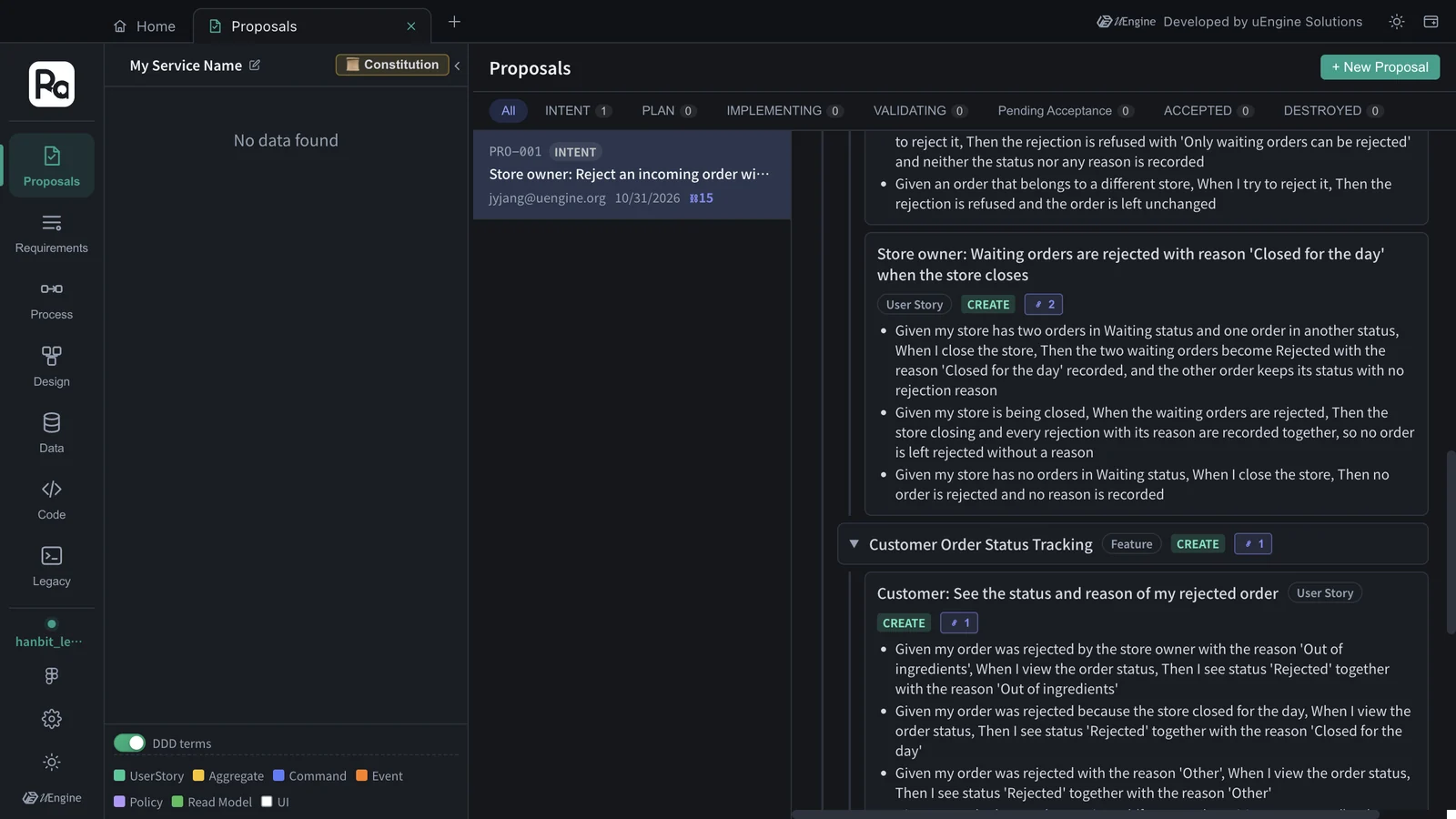
Task: Click the edit icon next to My Service Name
Action: pos(255,66)
